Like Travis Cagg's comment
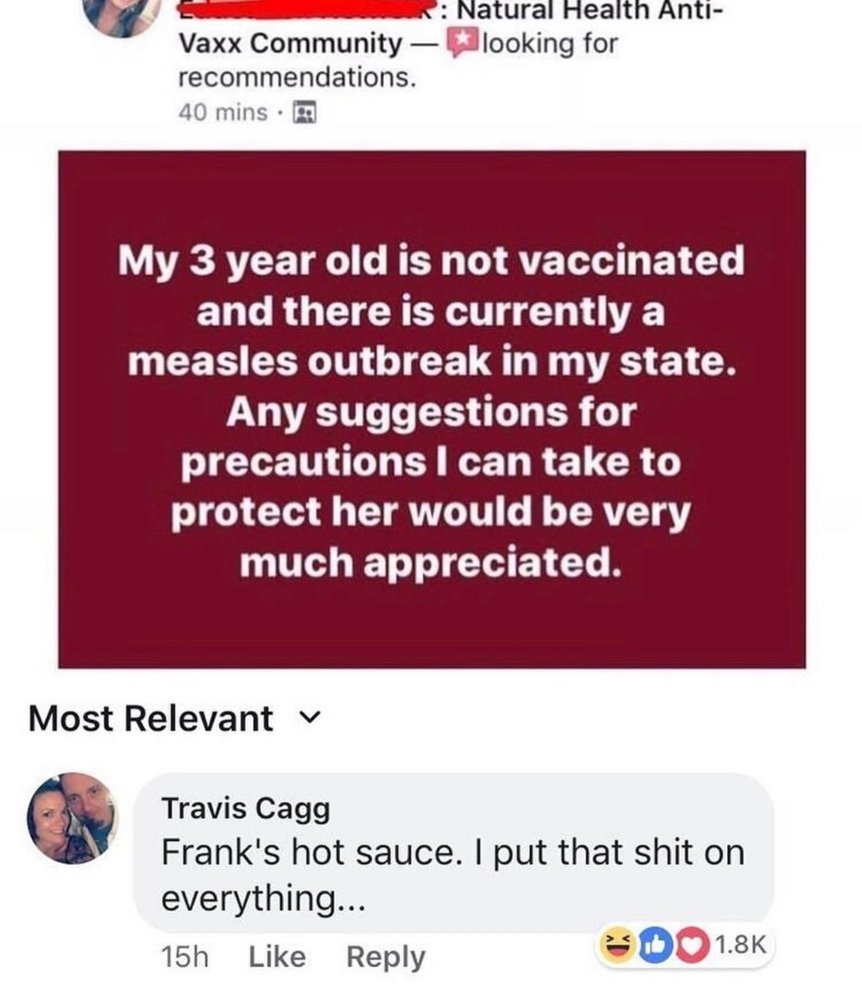The image size is (862, 1000). (x=276, y=957)
